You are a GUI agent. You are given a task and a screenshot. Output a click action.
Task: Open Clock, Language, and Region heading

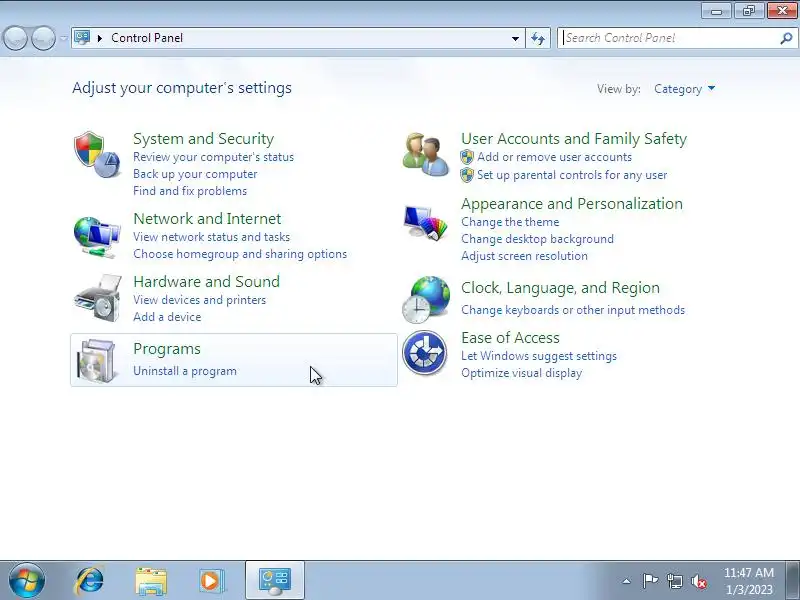click(560, 288)
